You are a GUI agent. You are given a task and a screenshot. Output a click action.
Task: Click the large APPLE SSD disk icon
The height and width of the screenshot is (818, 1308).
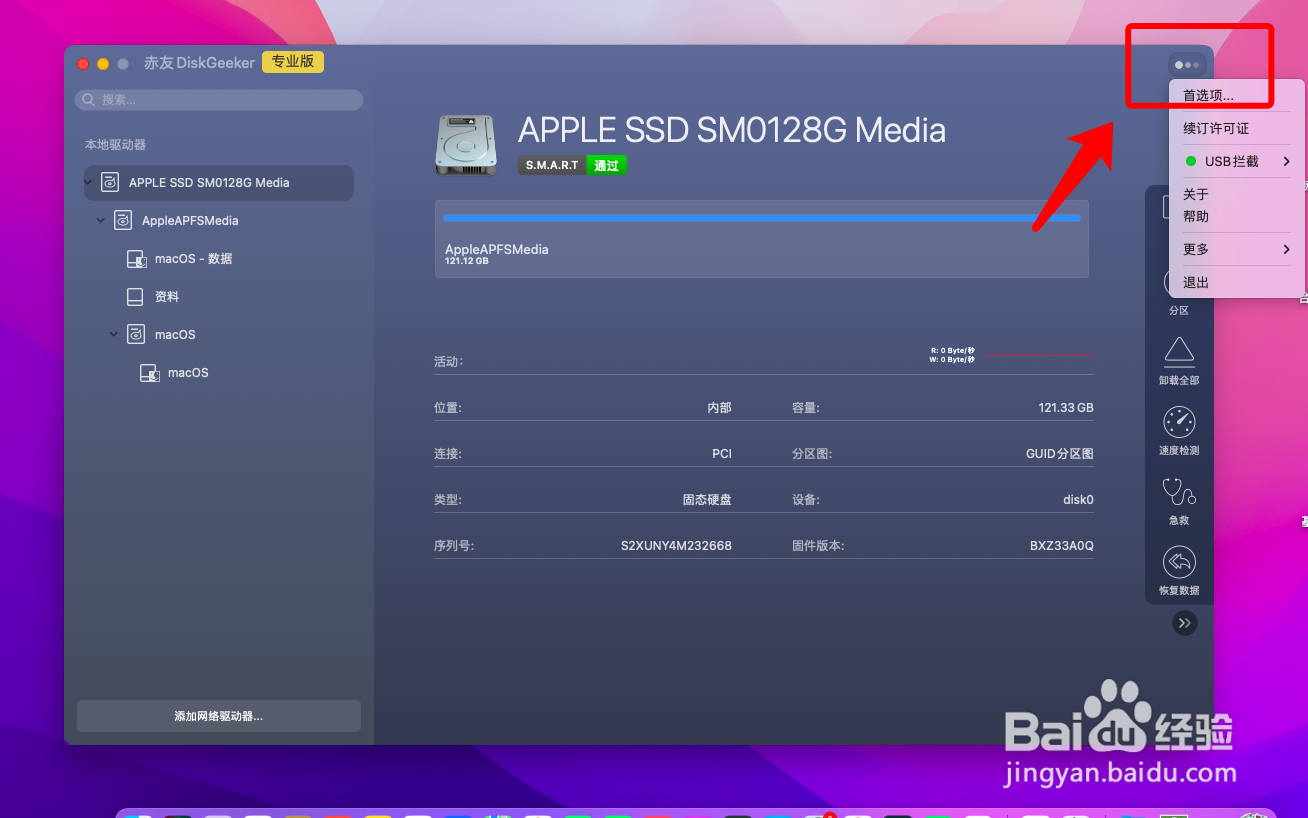point(466,144)
